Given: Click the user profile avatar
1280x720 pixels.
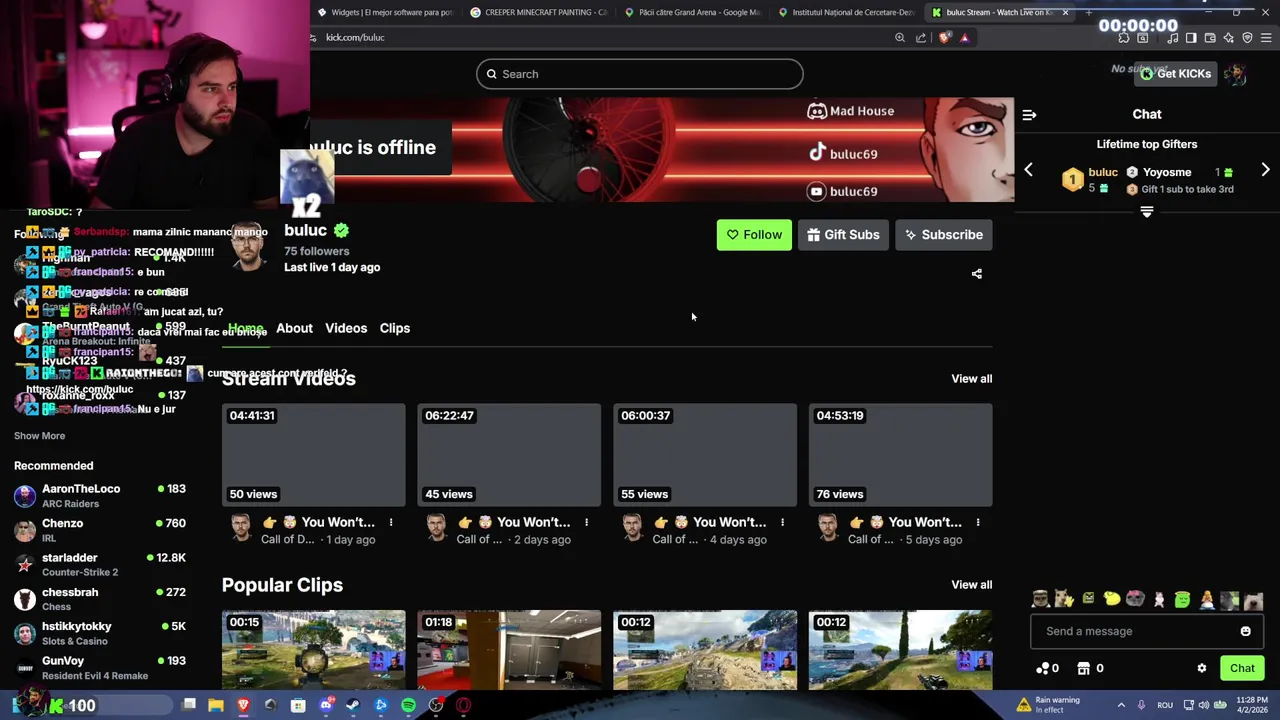Looking at the screenshot, I should (x=1236, y=74).
